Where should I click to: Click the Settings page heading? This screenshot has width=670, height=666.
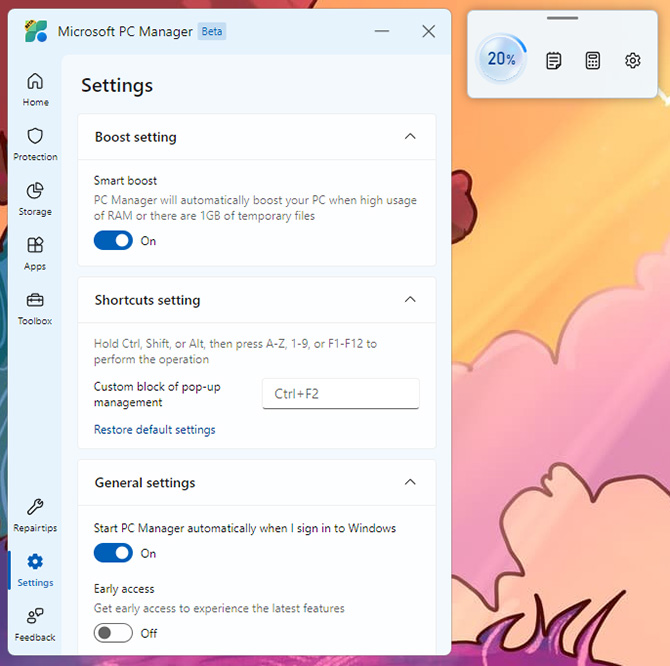click(117, 85)
